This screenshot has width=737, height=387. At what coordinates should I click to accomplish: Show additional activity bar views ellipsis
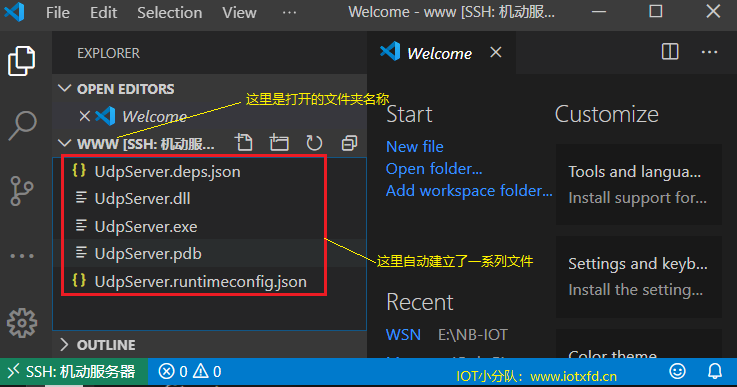[x=22, y=256]
